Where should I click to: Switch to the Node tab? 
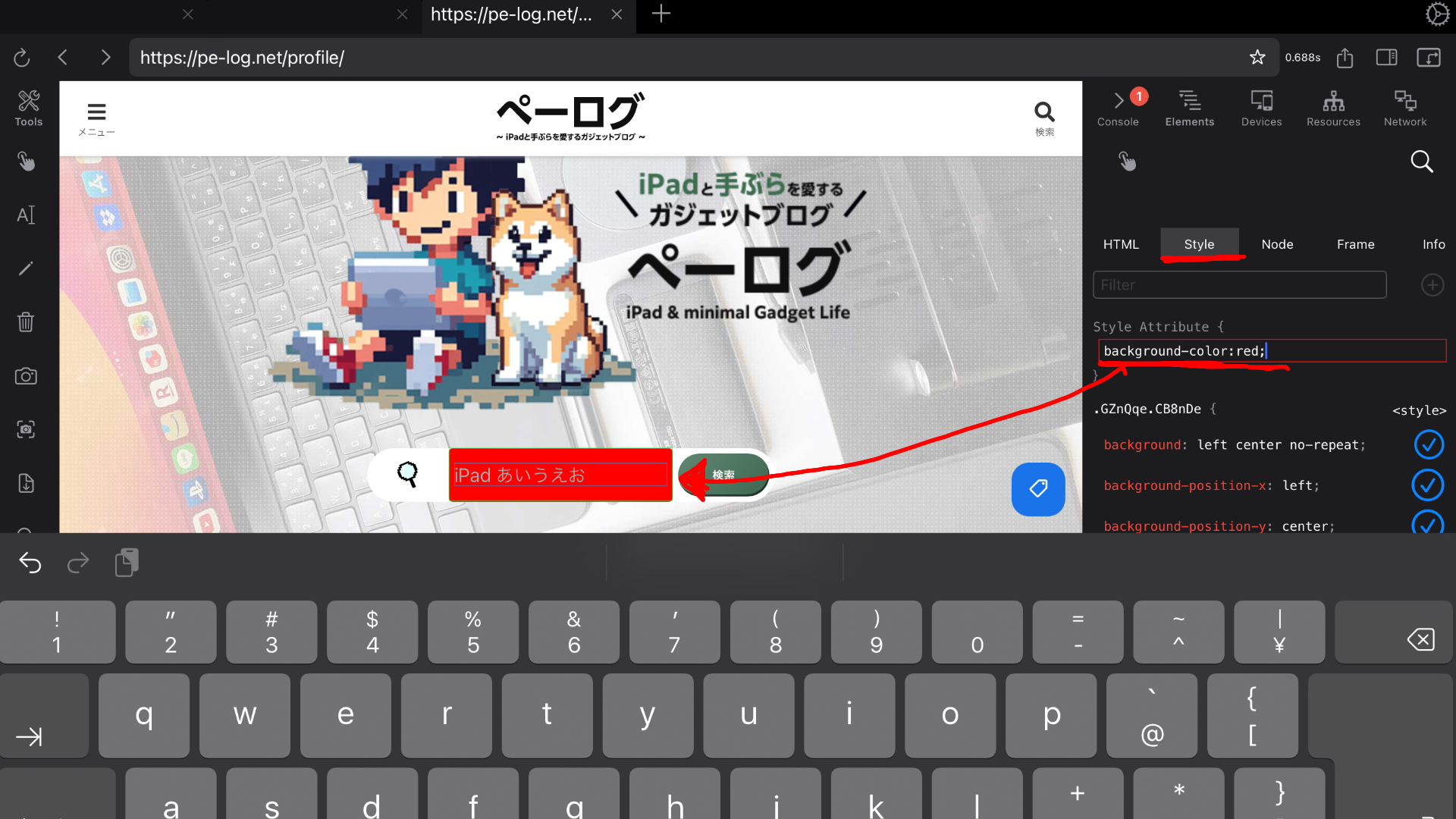(1277, 244)
